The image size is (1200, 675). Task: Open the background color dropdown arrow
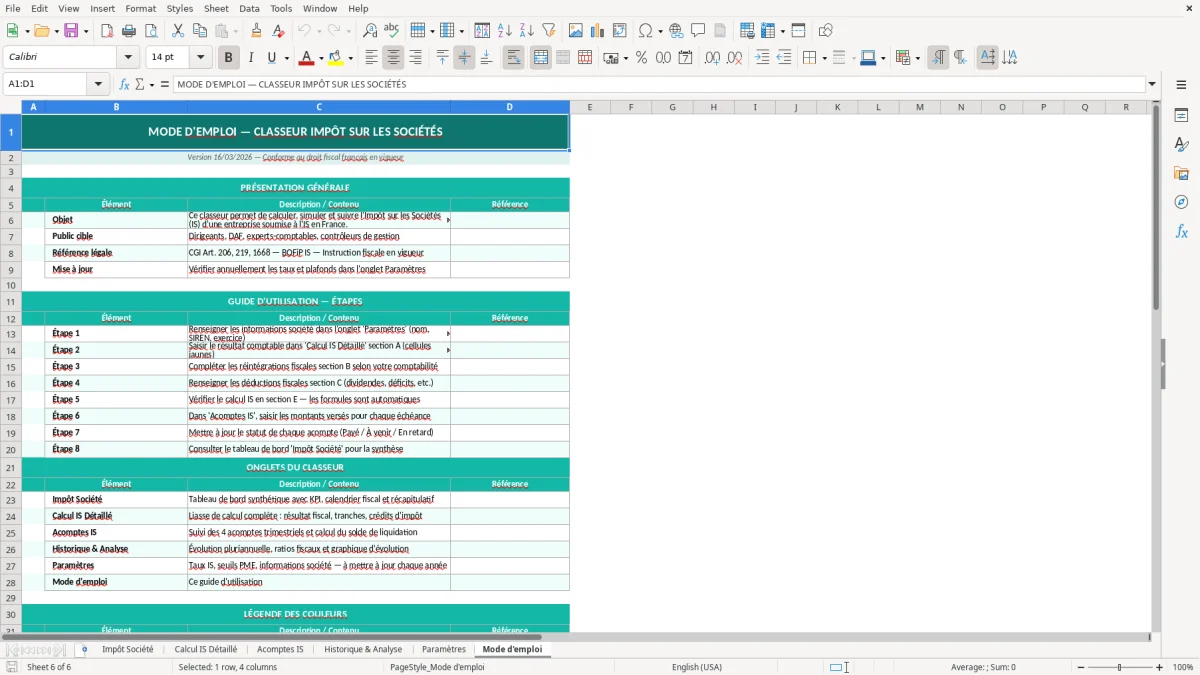point(350,58)
